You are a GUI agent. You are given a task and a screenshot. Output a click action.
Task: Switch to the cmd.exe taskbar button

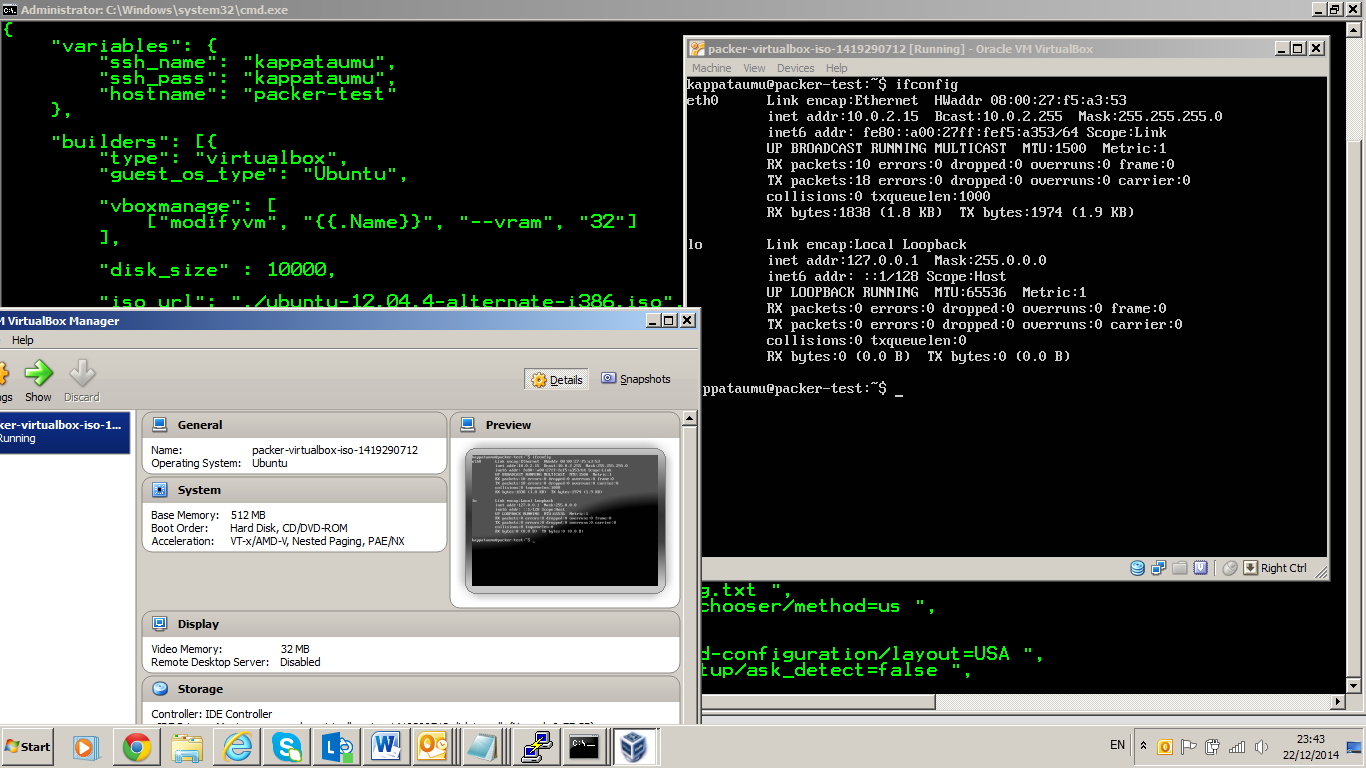pyautogui.click(x=585, y=747)
